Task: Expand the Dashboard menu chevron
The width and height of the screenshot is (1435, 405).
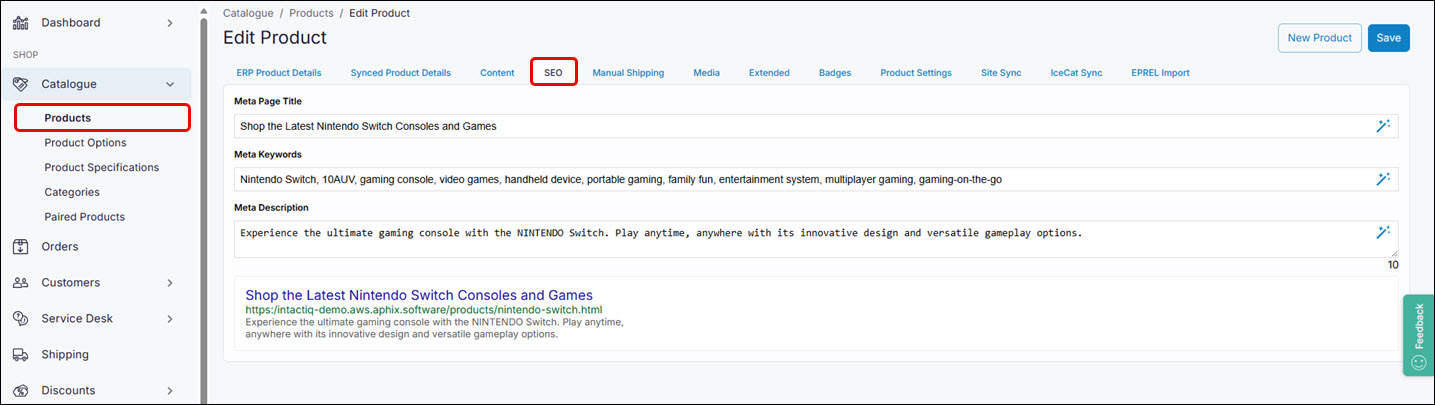Action: 170,22
